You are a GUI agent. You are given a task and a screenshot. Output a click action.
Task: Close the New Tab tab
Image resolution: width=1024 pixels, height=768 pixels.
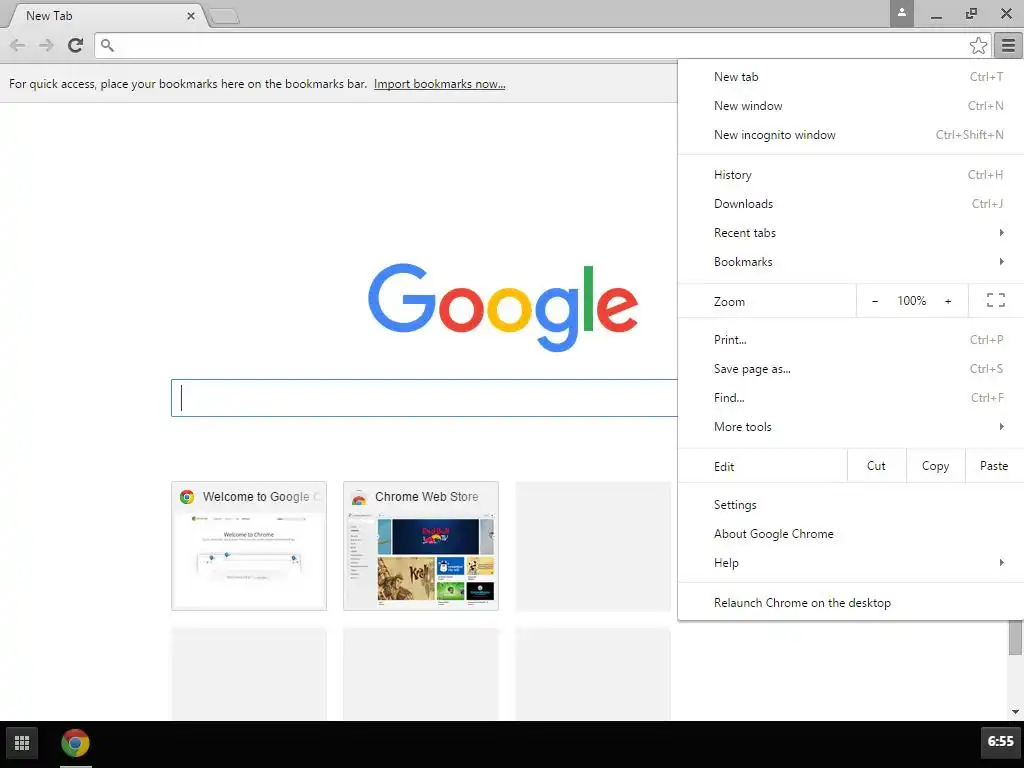click(191, 16)
